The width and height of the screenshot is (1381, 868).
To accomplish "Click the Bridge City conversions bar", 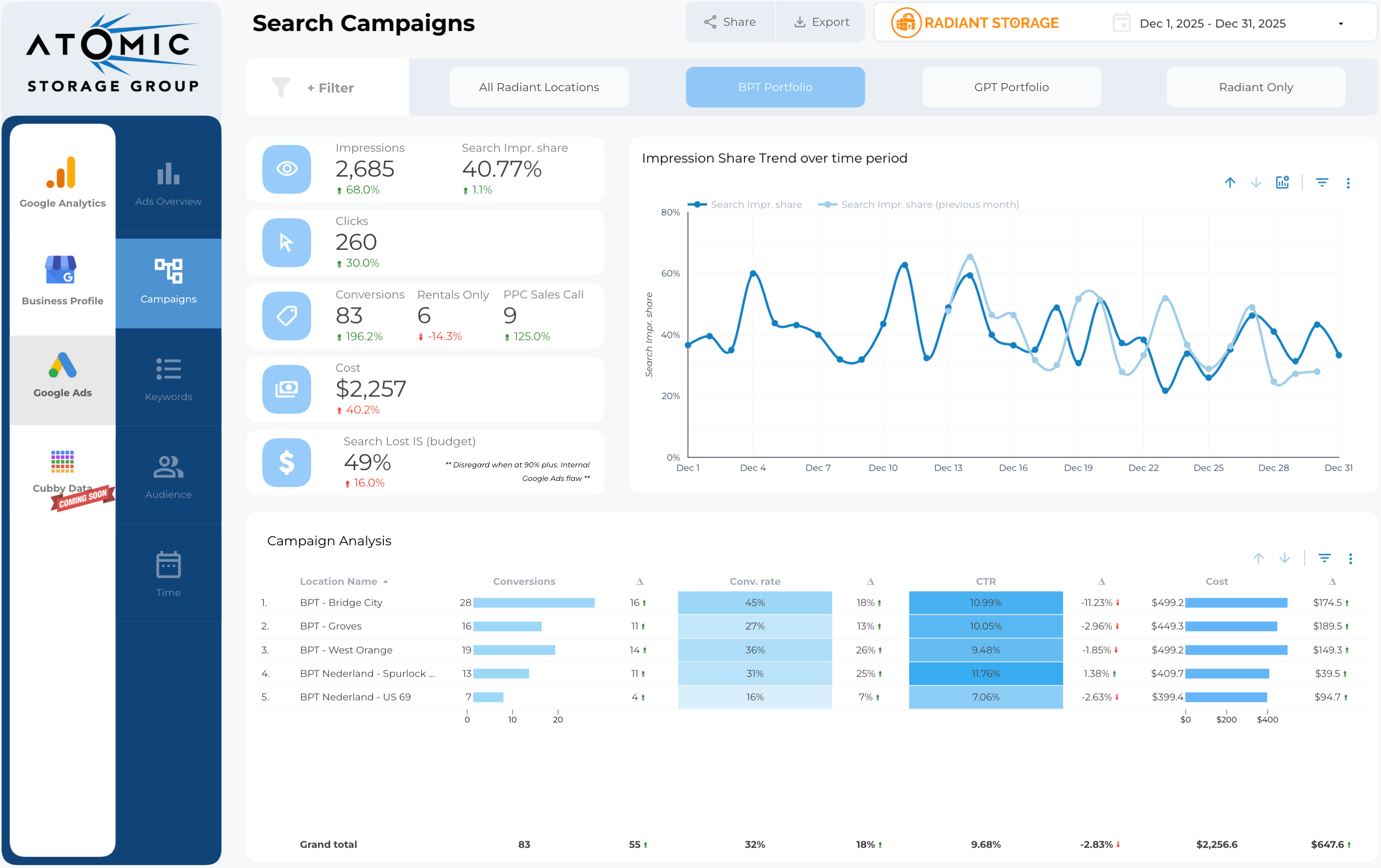I will pyautogui.click(x=533, y=603).
